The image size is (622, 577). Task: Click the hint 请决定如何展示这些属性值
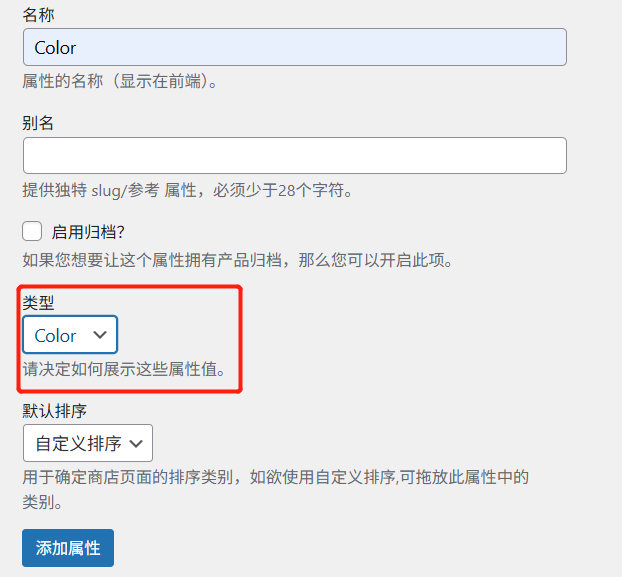(124, 369)
